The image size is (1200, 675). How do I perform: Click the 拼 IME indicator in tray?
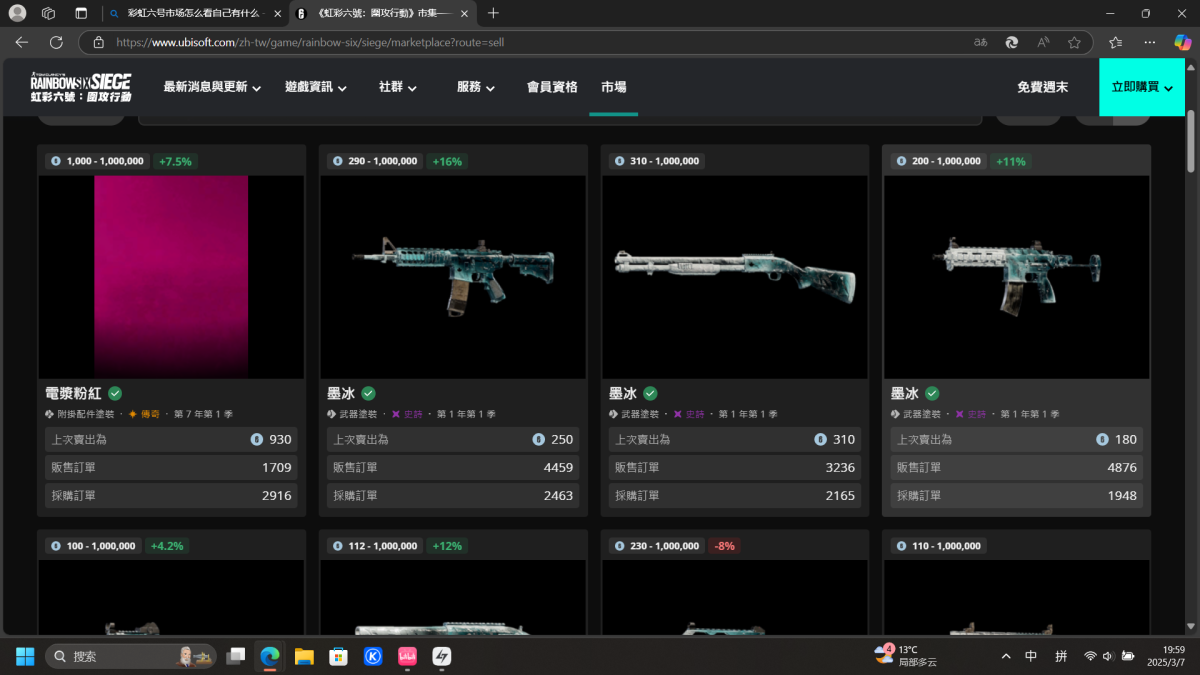[1061, 656]
